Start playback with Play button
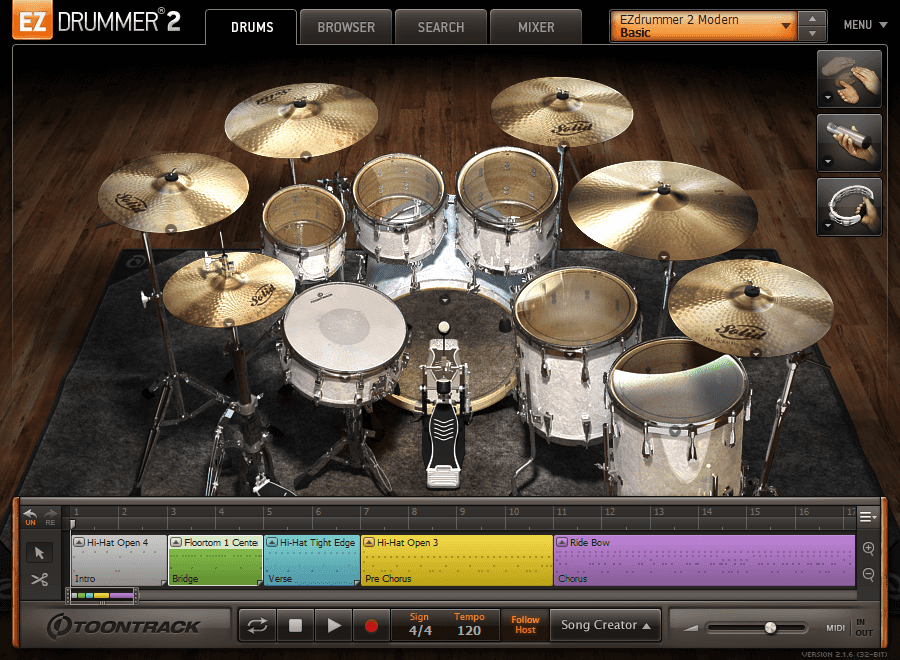Viewport: 900px width, 660px height. 333,625
